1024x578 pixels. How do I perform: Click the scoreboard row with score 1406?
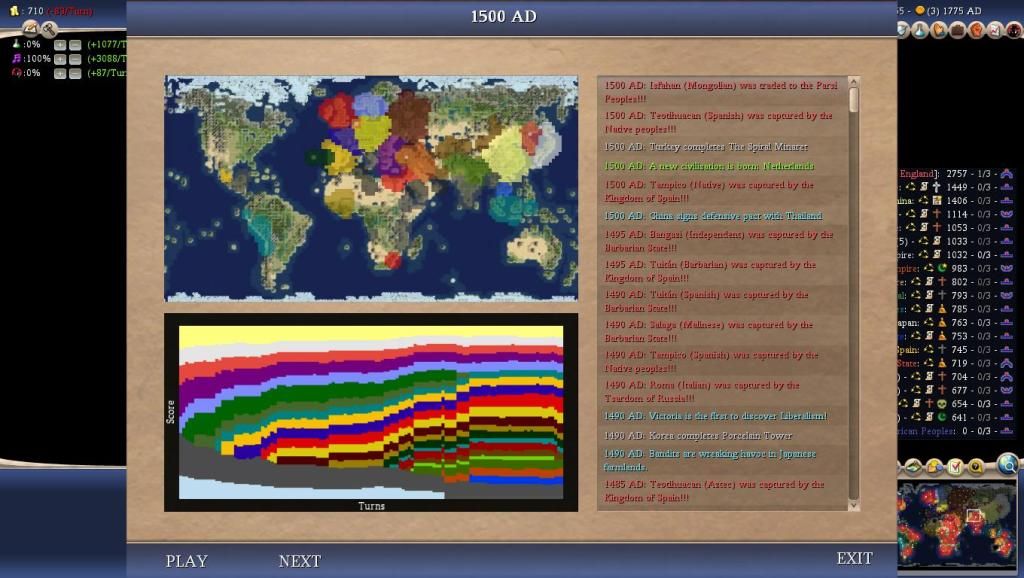click(955, 201)
